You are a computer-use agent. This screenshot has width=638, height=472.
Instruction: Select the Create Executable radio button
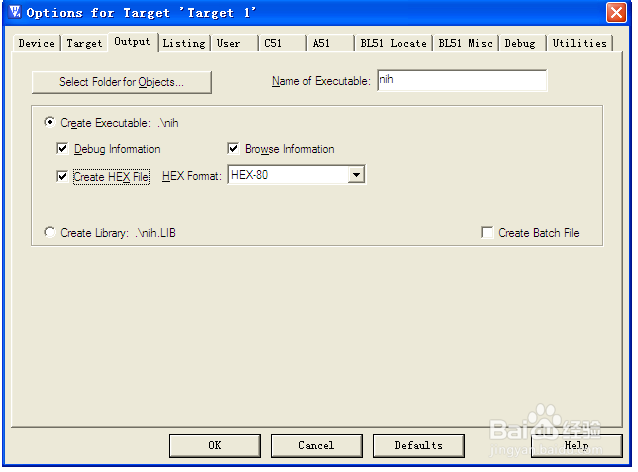pyautogui.click(x=50, y=122)
